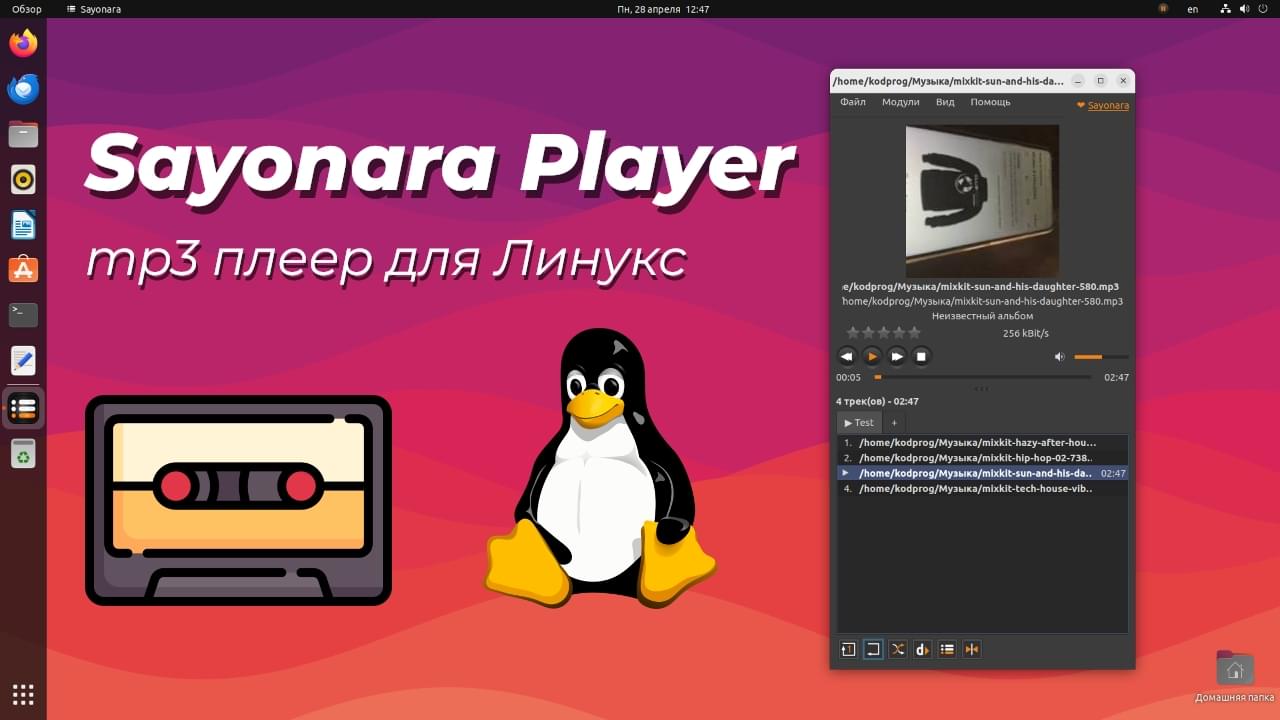Toggle Repeat One playback mode
Image resolution: width=1280 pixels, height=720 pixels.
tap(848, 649)
